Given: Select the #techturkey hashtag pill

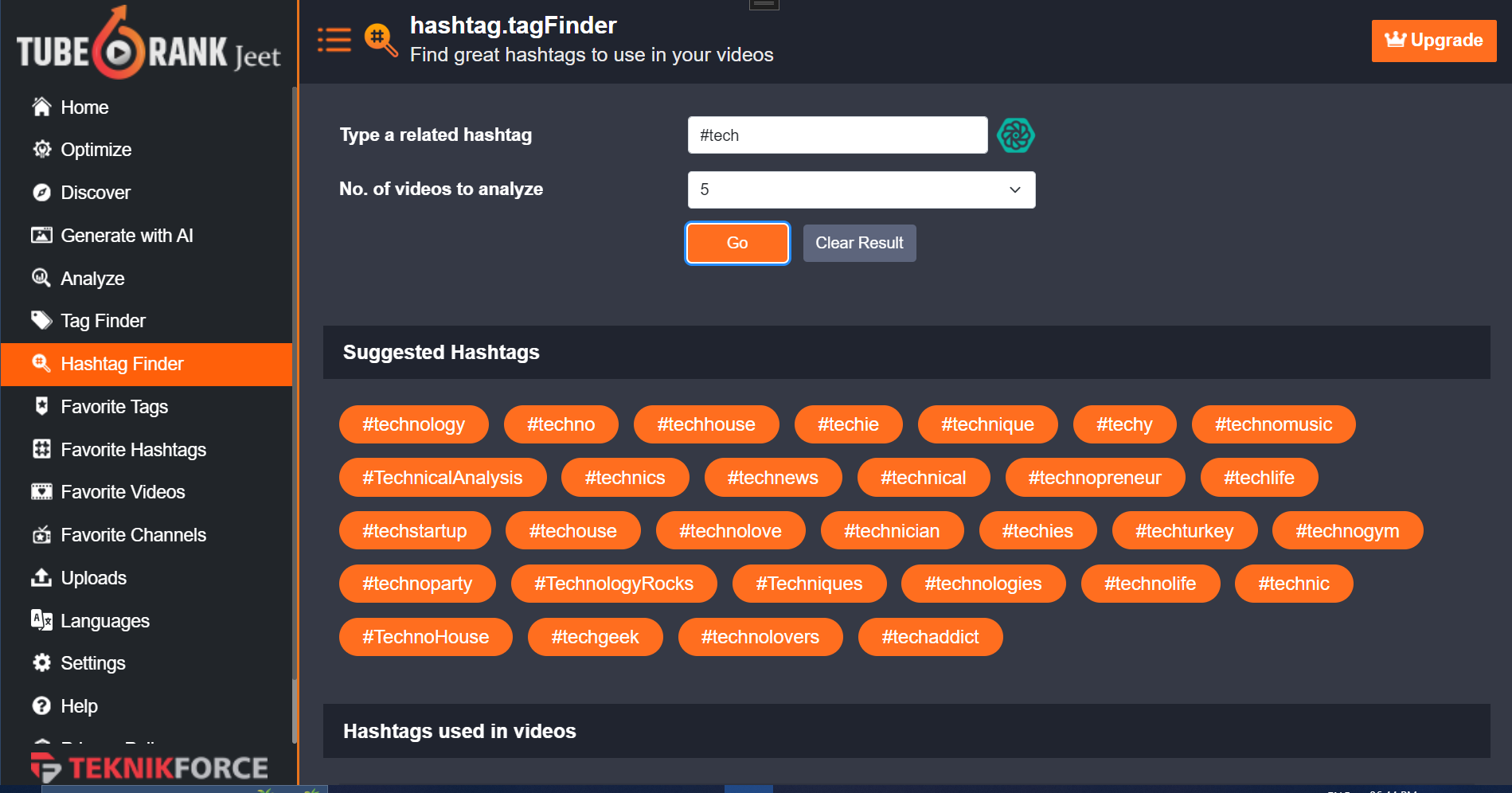Looking at the screenshot, I should [x=1185, y=531].
